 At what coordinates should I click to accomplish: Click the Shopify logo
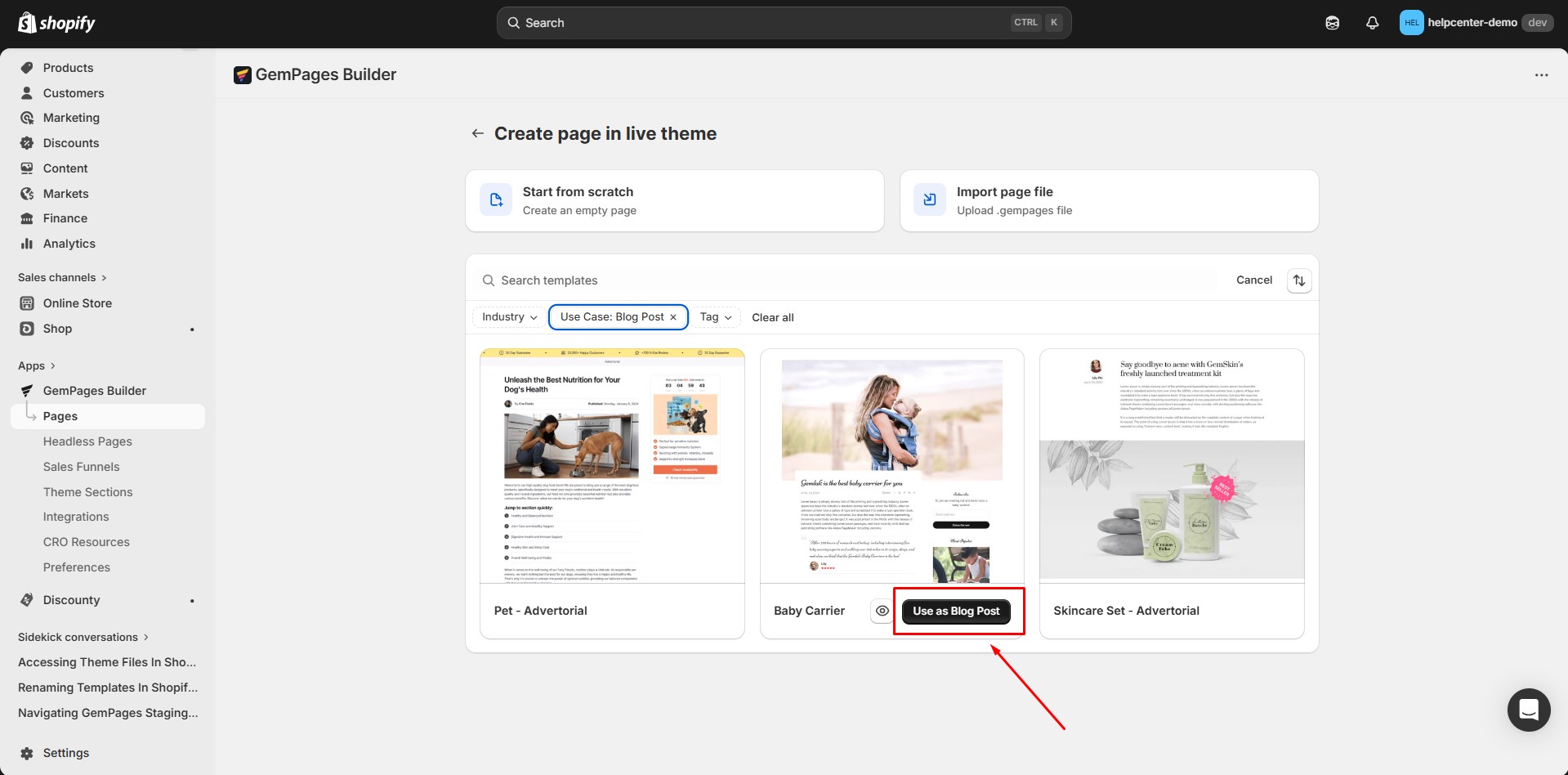56,23
